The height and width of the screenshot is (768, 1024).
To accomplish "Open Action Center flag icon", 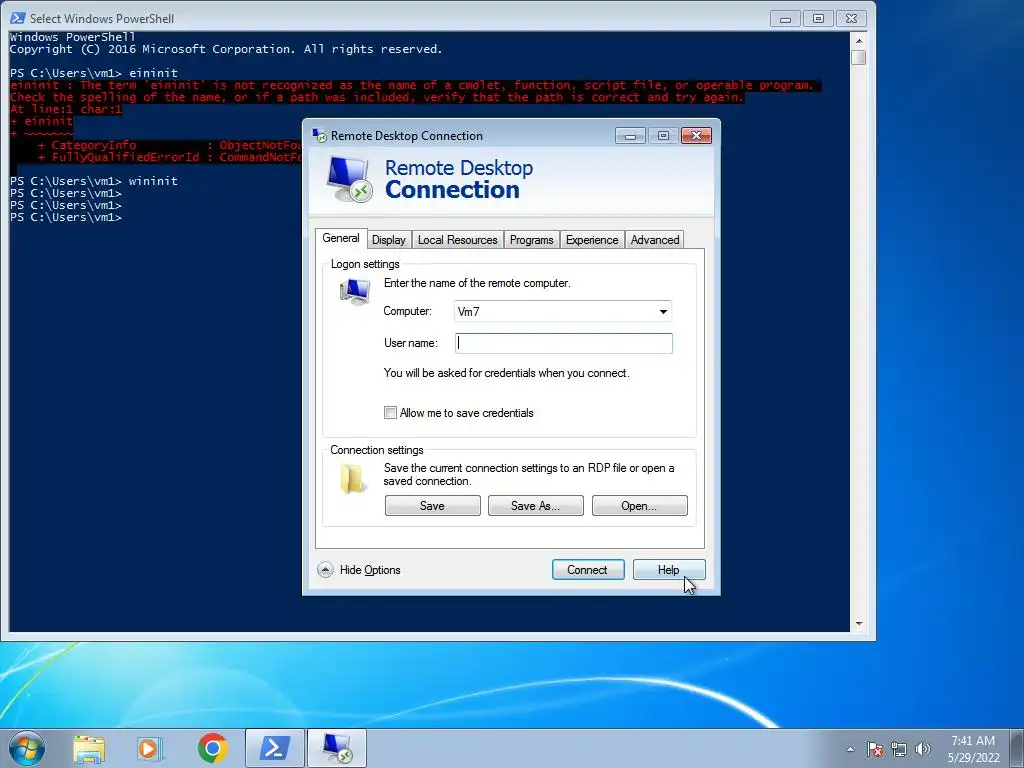I will pos(875,749).
